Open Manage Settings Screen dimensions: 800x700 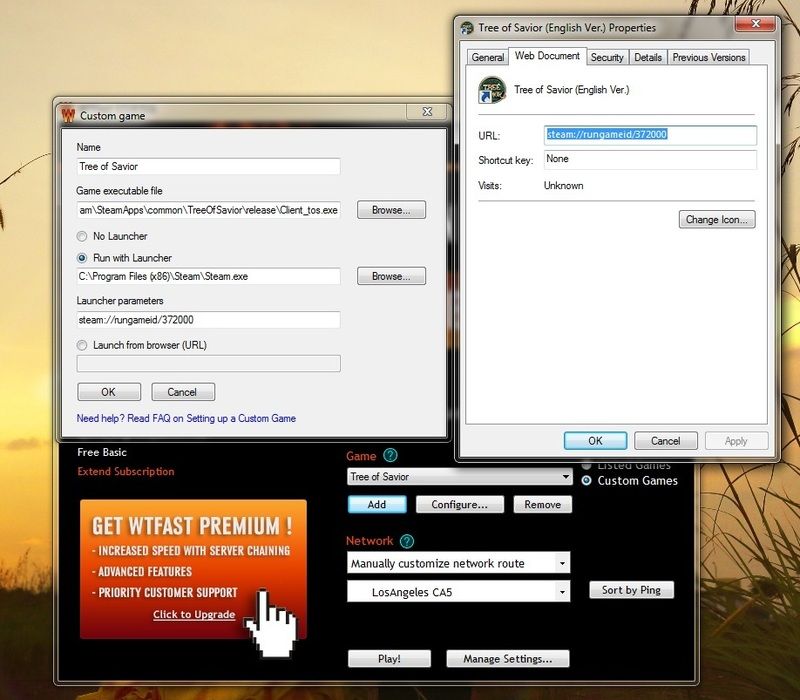(508, 658)
